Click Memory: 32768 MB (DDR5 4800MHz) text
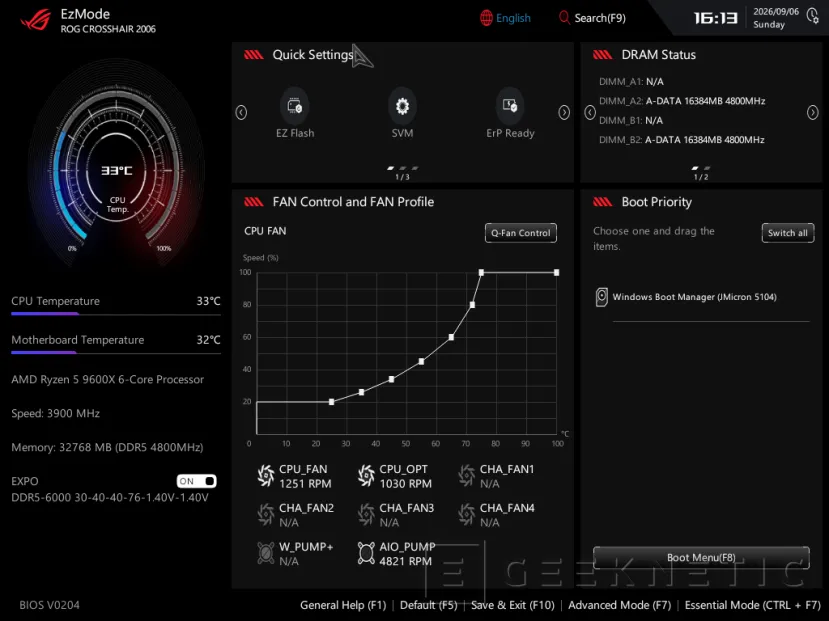The height and width of the screenshot is (621, 829). (x=107, y=448)
